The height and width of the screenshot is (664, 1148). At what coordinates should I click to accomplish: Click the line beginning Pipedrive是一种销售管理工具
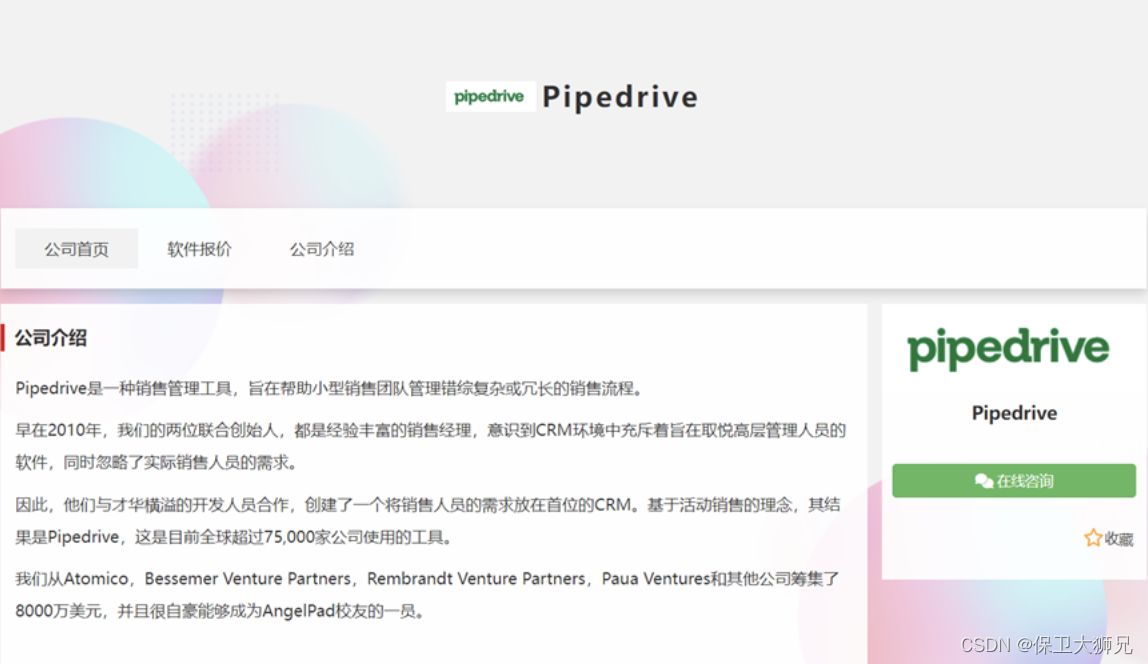tap(329, 389)
